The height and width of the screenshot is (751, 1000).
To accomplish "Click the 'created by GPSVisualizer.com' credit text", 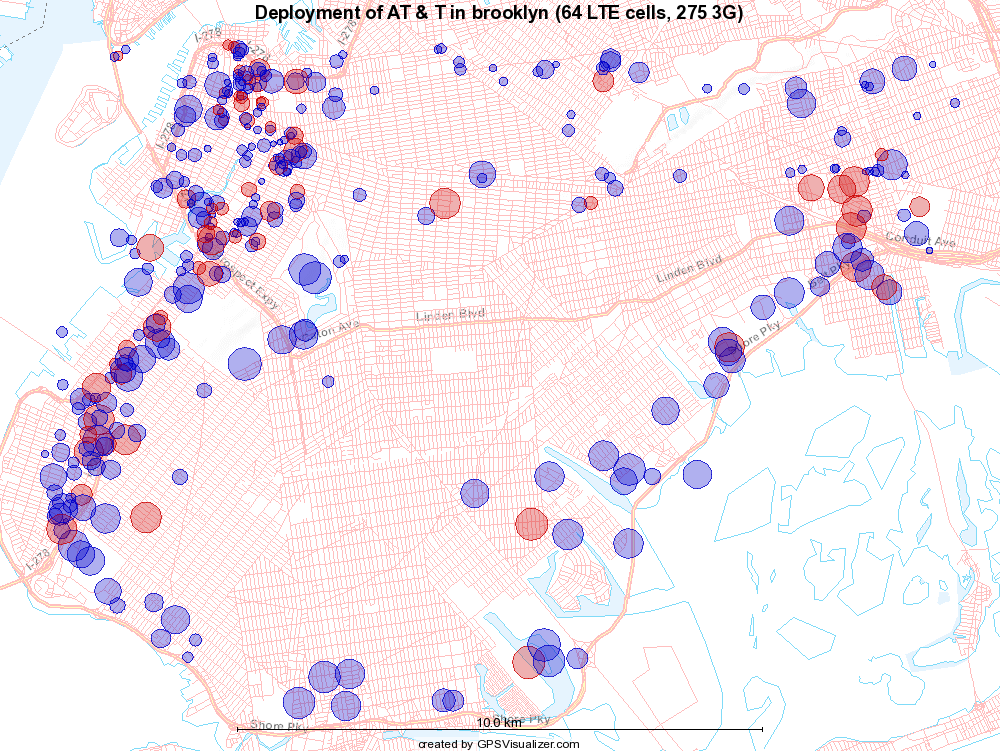I will (x=499, y=744).
